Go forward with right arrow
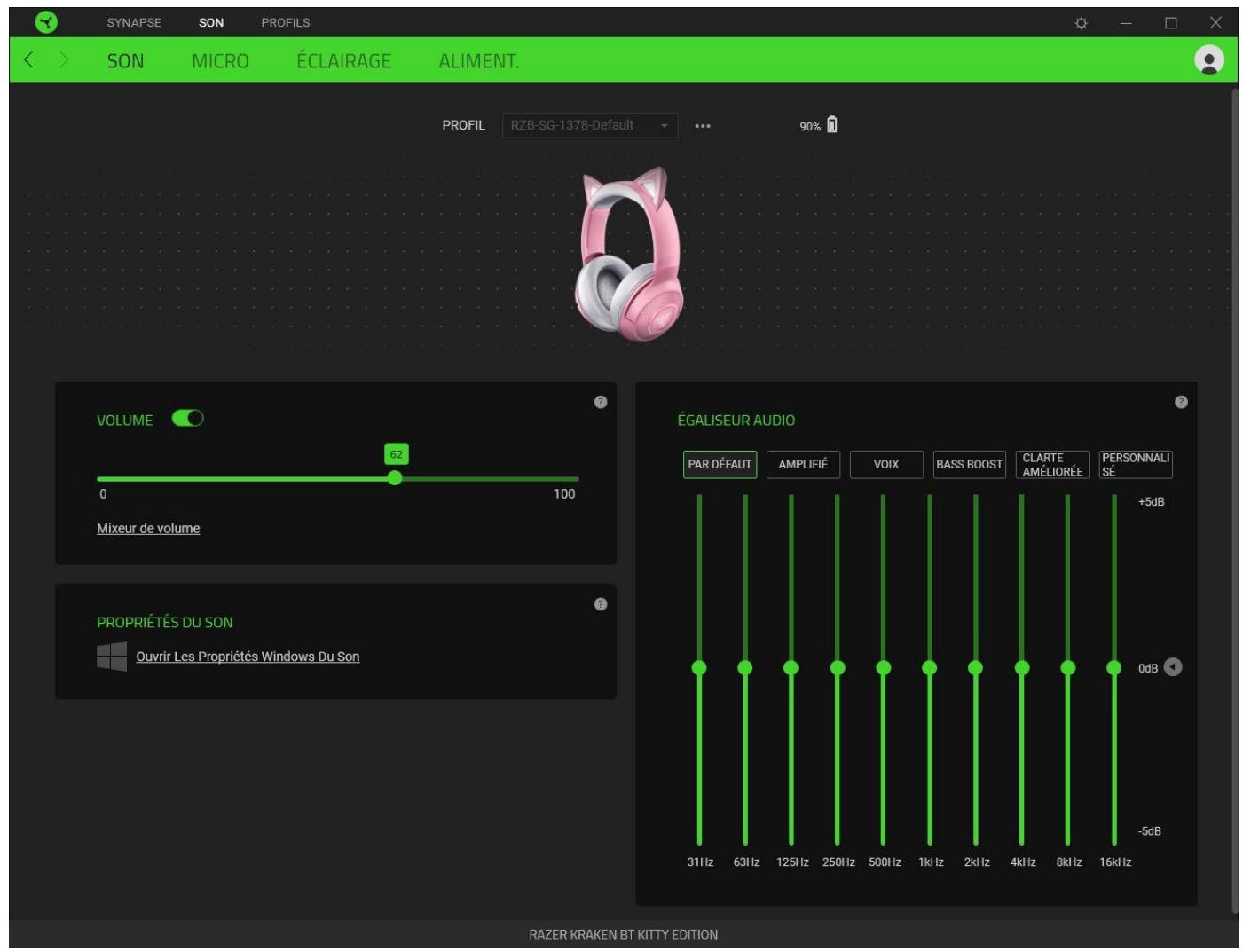The image size is (1243, 952). click(x=64, y=59)
